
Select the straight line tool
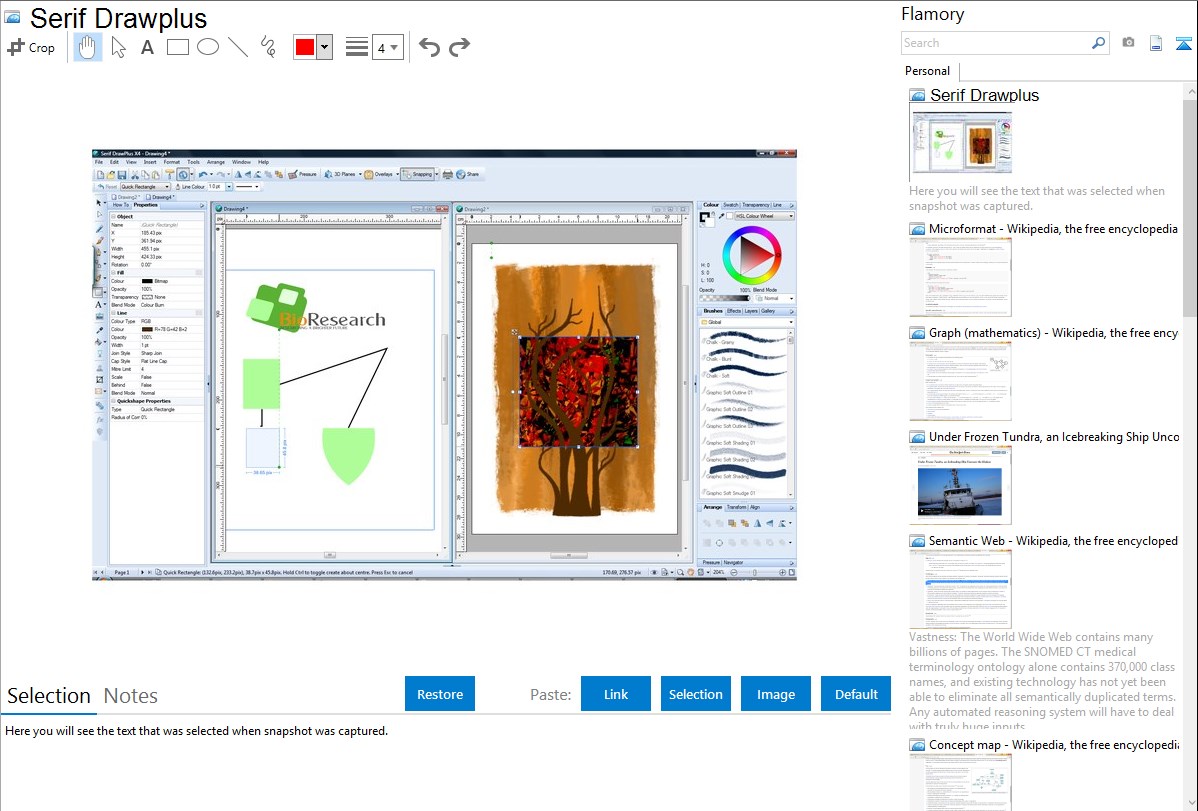[x=238, y=47]
